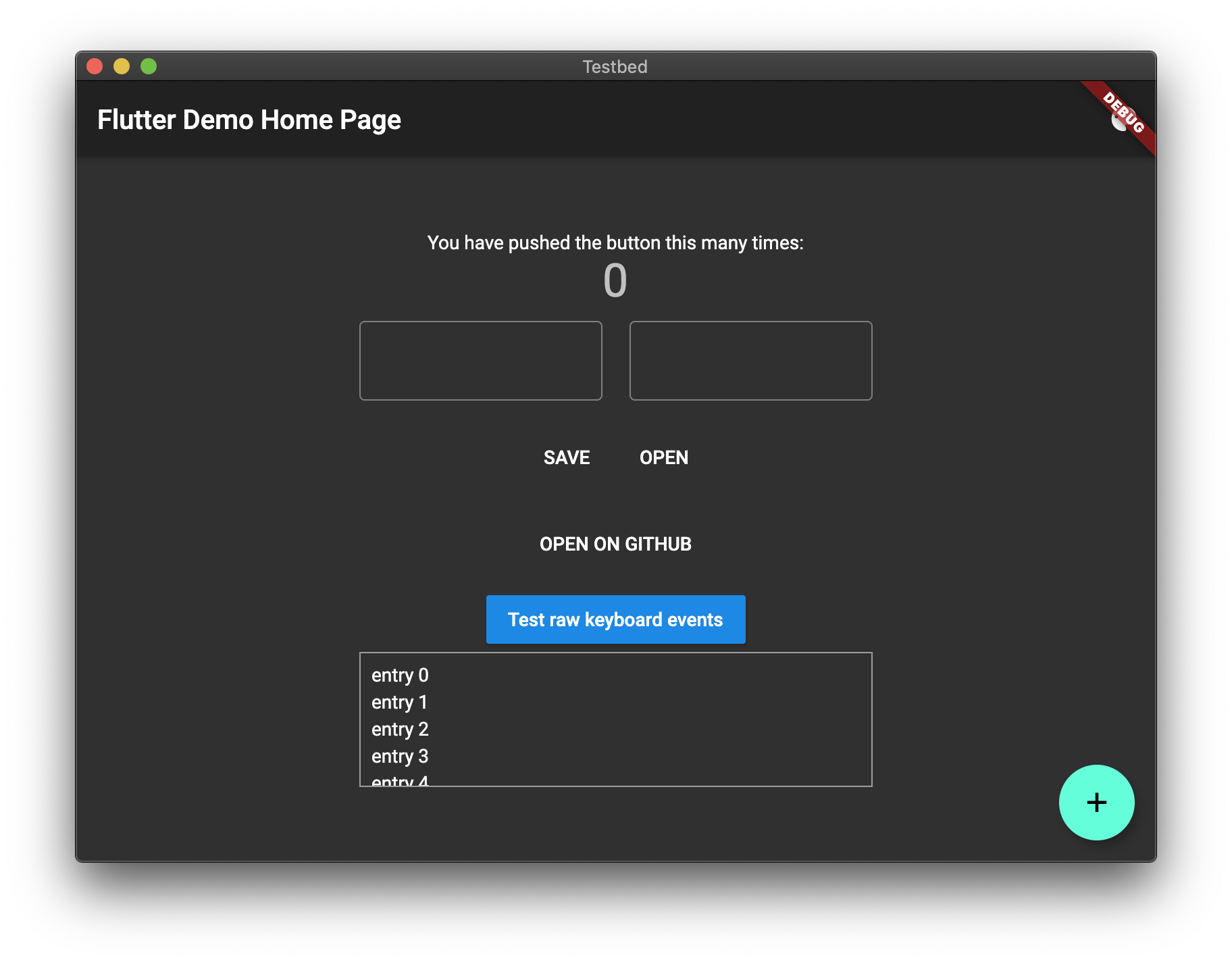Viewport: 1232px width, 962px height.
Task: Focus the left empty text field
Action: [480, 361]
